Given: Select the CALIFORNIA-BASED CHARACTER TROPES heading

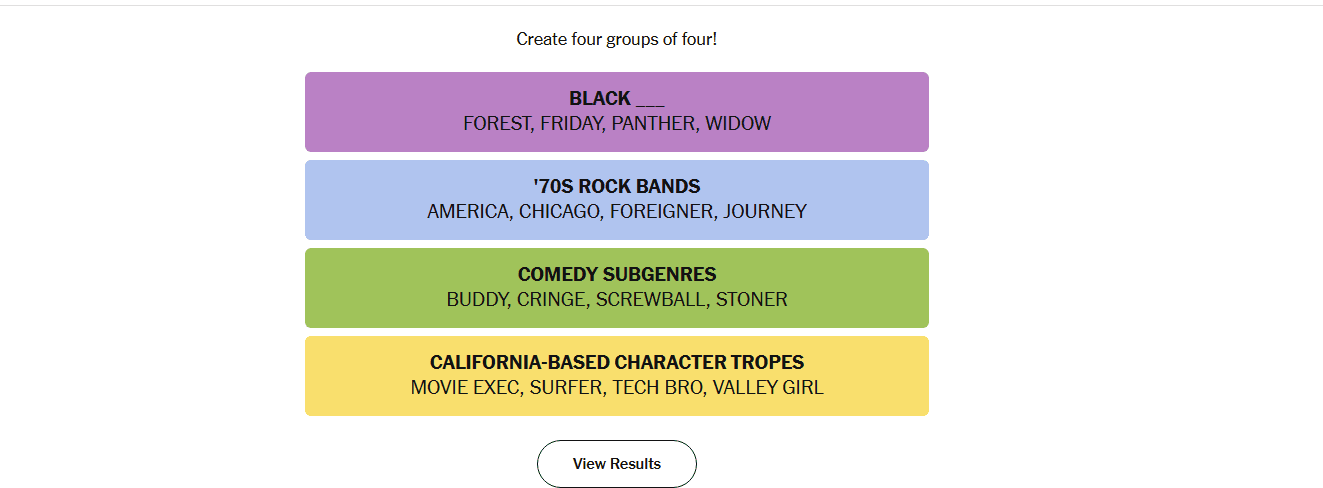Looking at the screenshot, I should [616, 362].
